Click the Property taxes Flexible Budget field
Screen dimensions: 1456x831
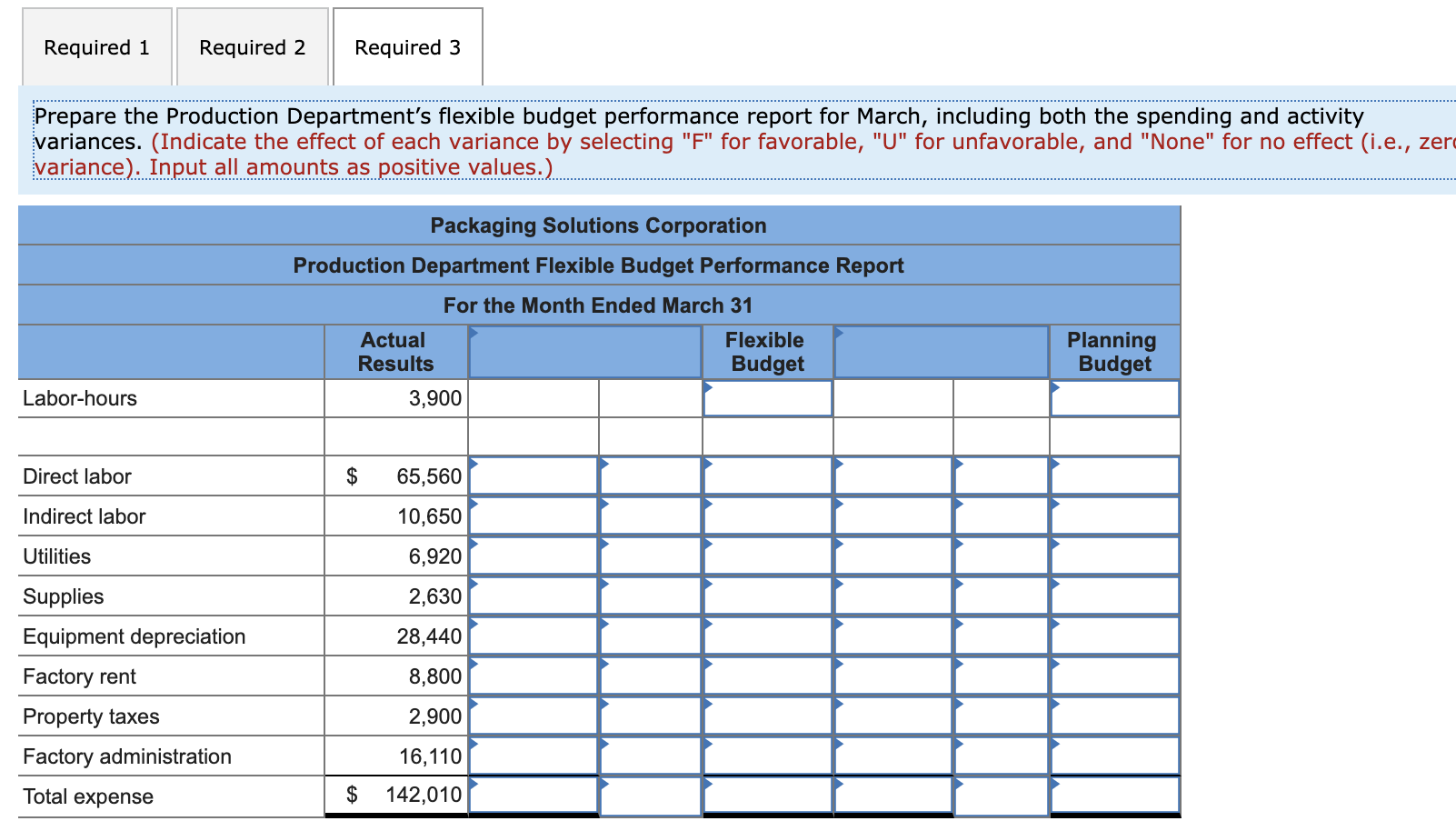[x=768, y=716]
